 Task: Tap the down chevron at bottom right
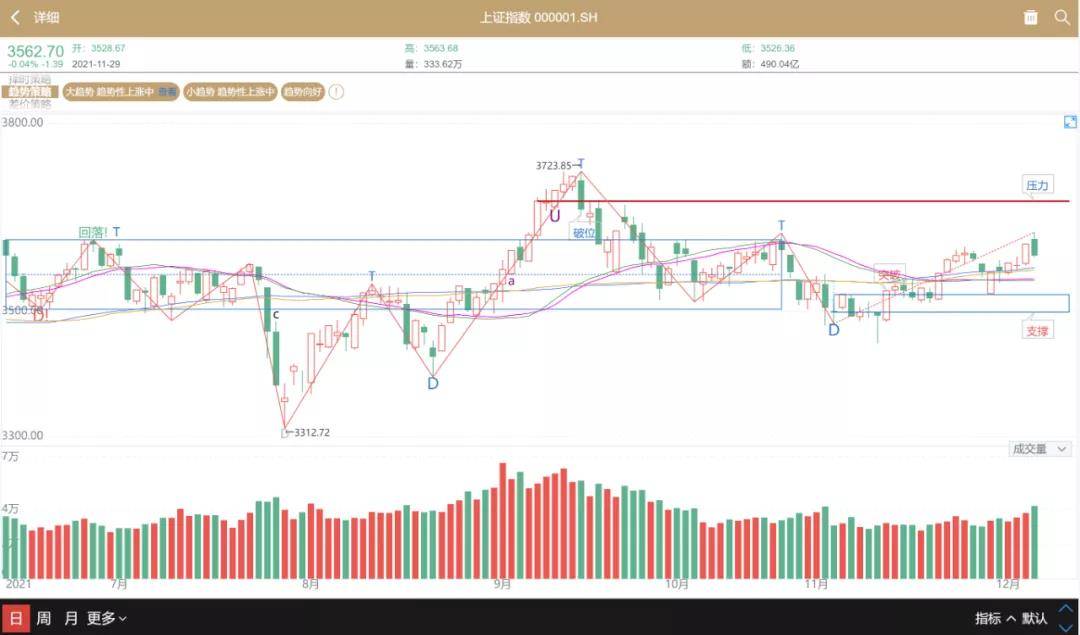tap(1065, 627)
